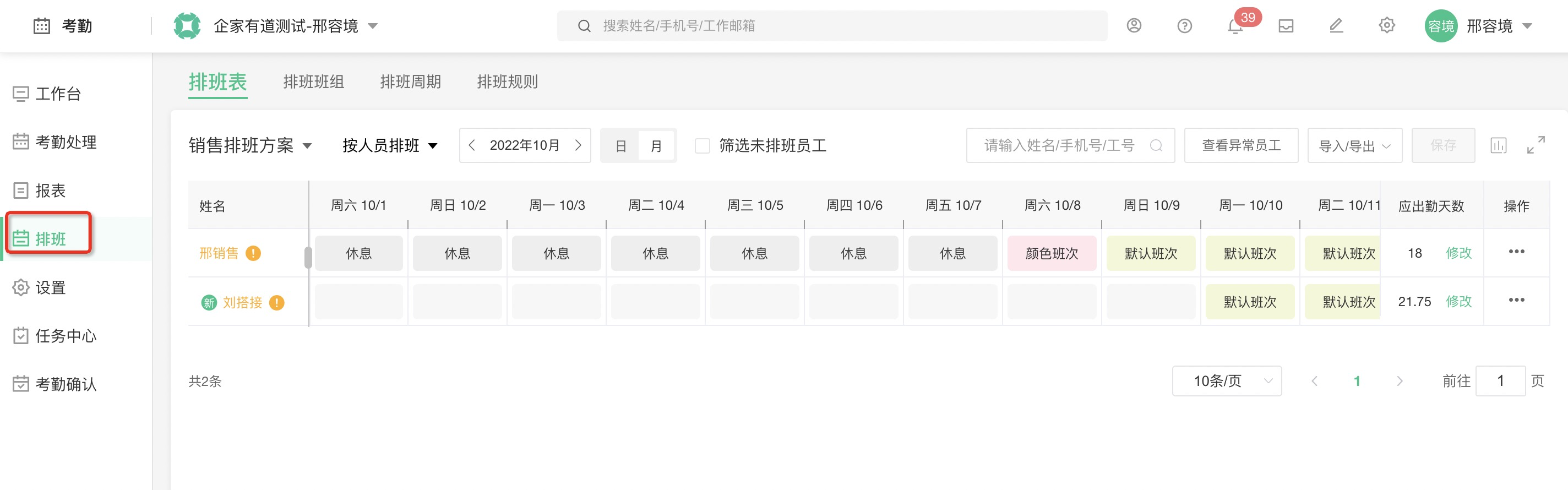Focus global search 搜索姓名/手机号/工作邮箱 field
Viewport: 1568px width, 490px height.
(x=831, y=26)
